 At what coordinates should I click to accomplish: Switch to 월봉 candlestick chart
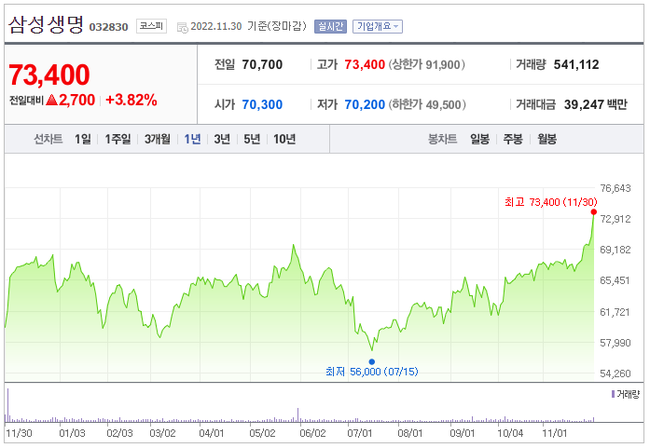tap(547, 139)
